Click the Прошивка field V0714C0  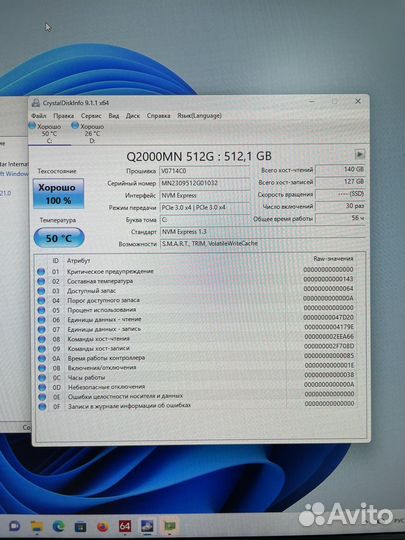click(205, 171)
